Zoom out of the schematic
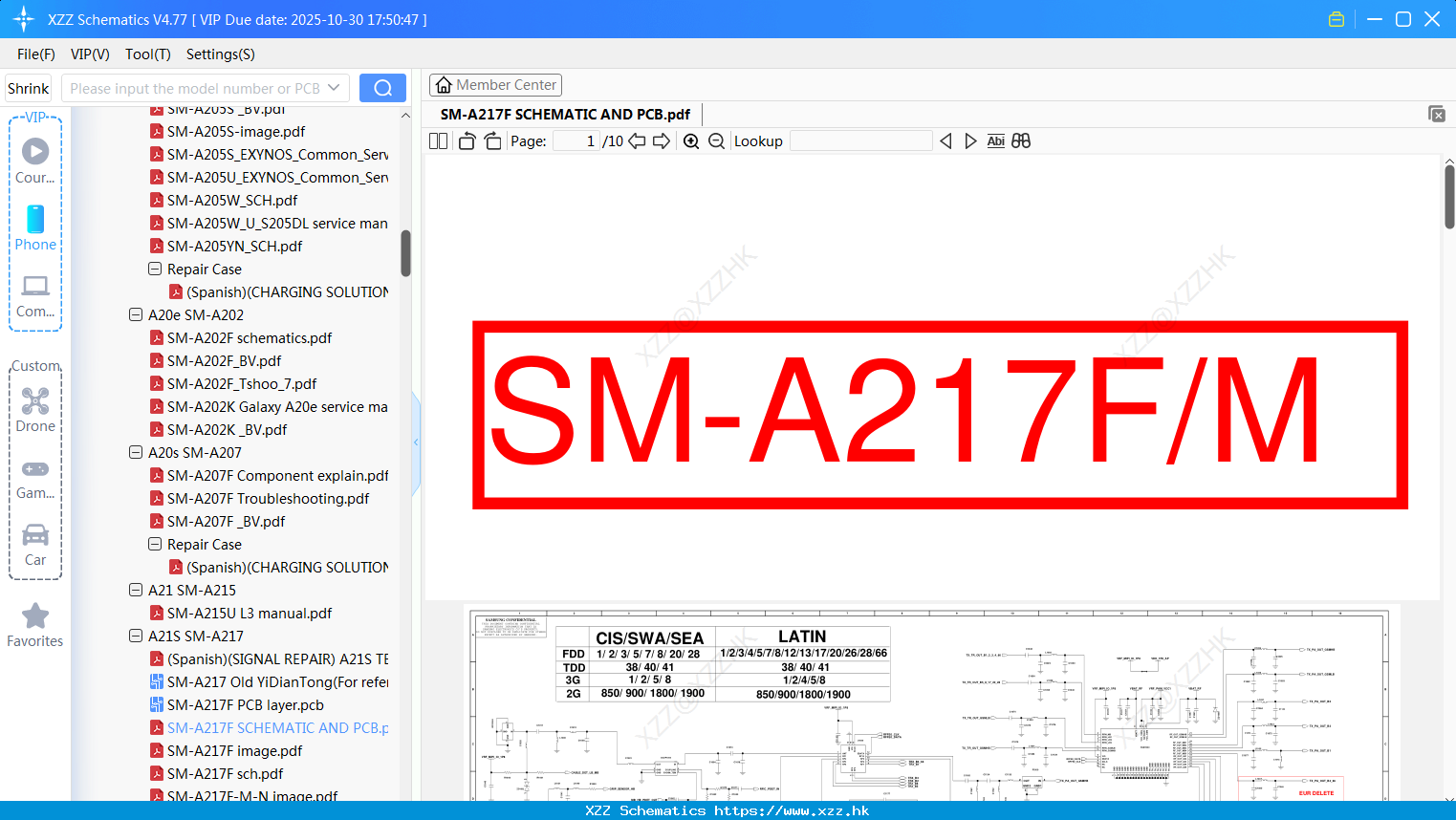Viewport: 1456px width, 820px height. click(x=716, y=141)
